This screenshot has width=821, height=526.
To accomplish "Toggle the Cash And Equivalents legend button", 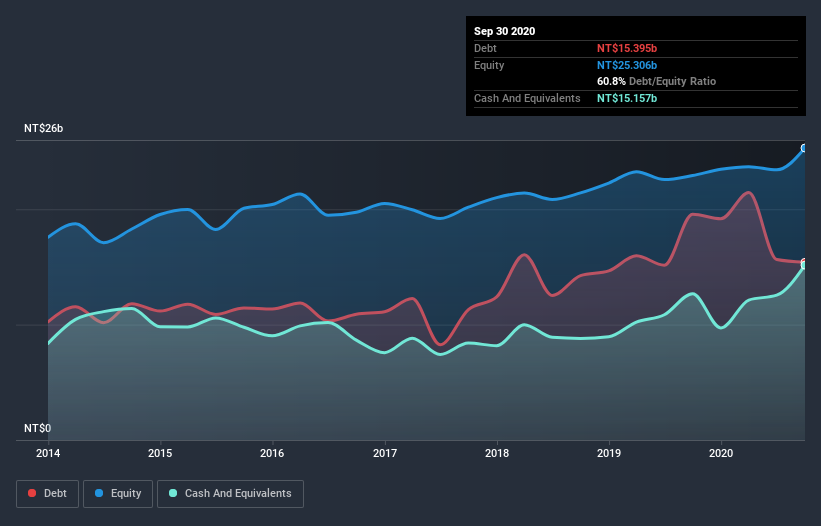I will click(230, 494).
